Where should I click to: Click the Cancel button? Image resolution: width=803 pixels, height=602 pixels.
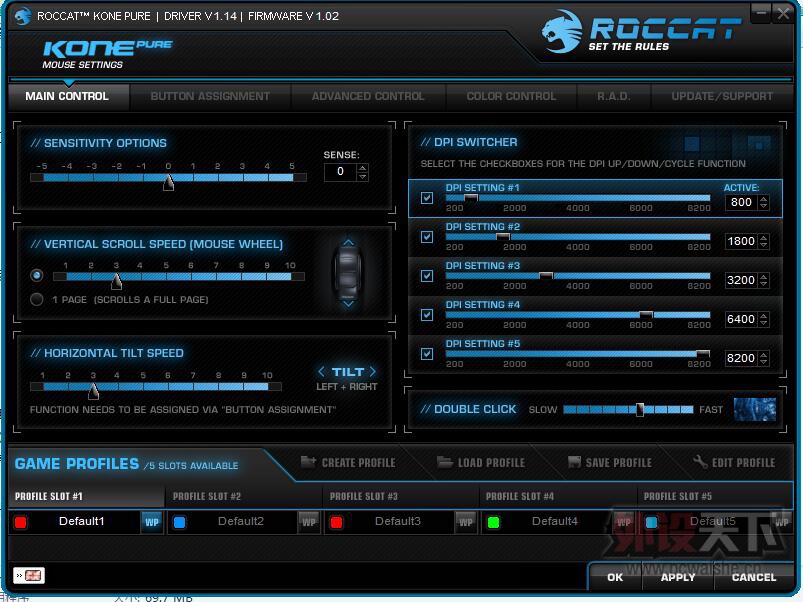[x=754, y=577]
